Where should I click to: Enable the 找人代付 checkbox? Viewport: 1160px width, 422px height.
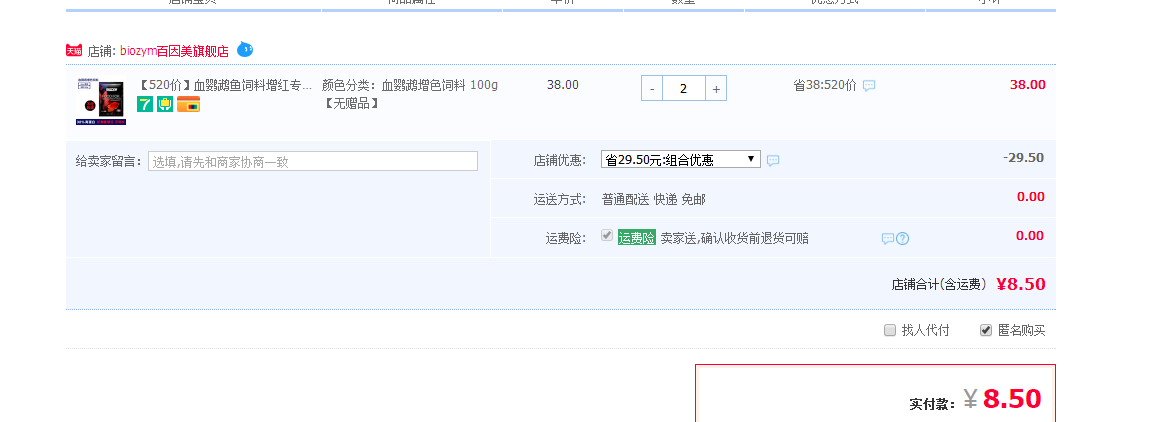pos(890,330)
